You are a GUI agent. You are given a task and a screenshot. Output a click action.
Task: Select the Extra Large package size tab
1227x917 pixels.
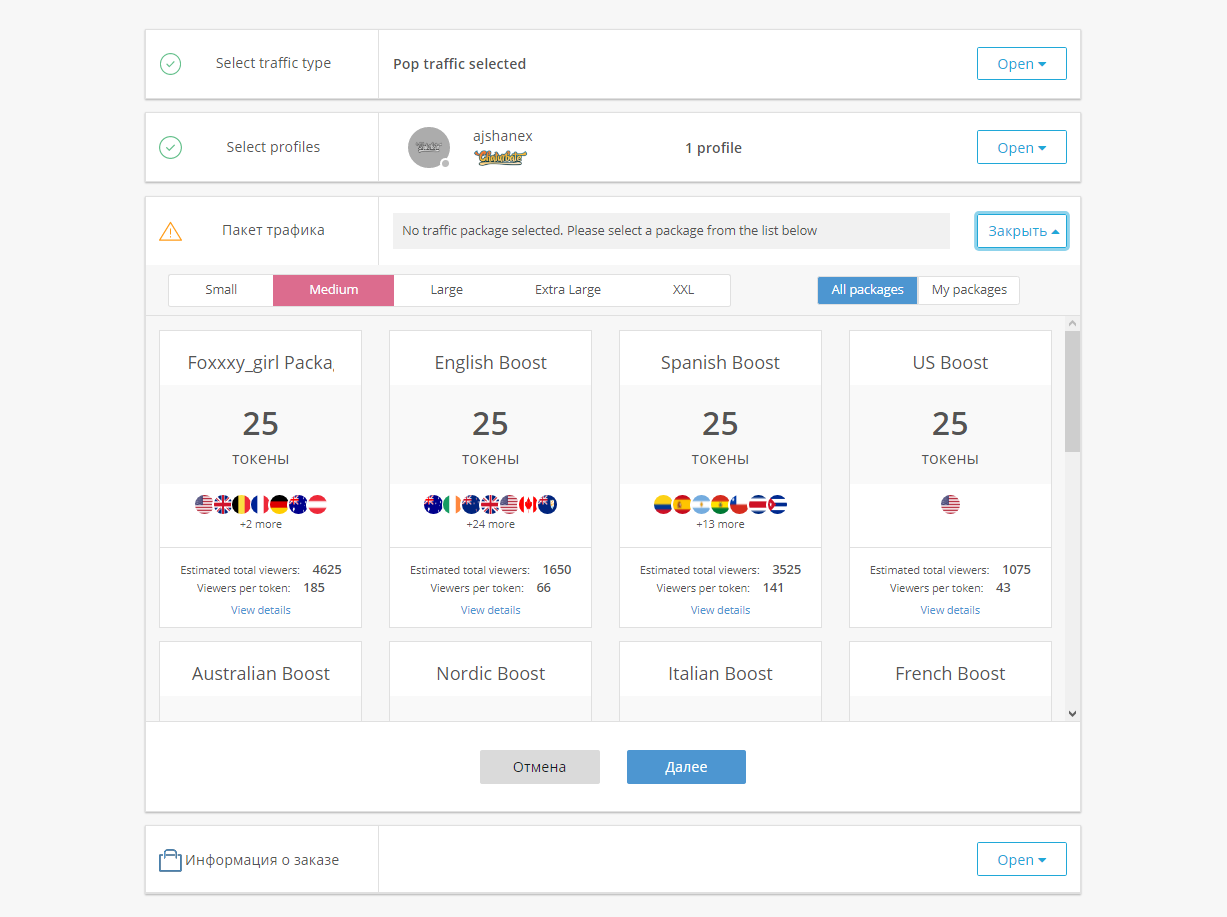(567, 290)
